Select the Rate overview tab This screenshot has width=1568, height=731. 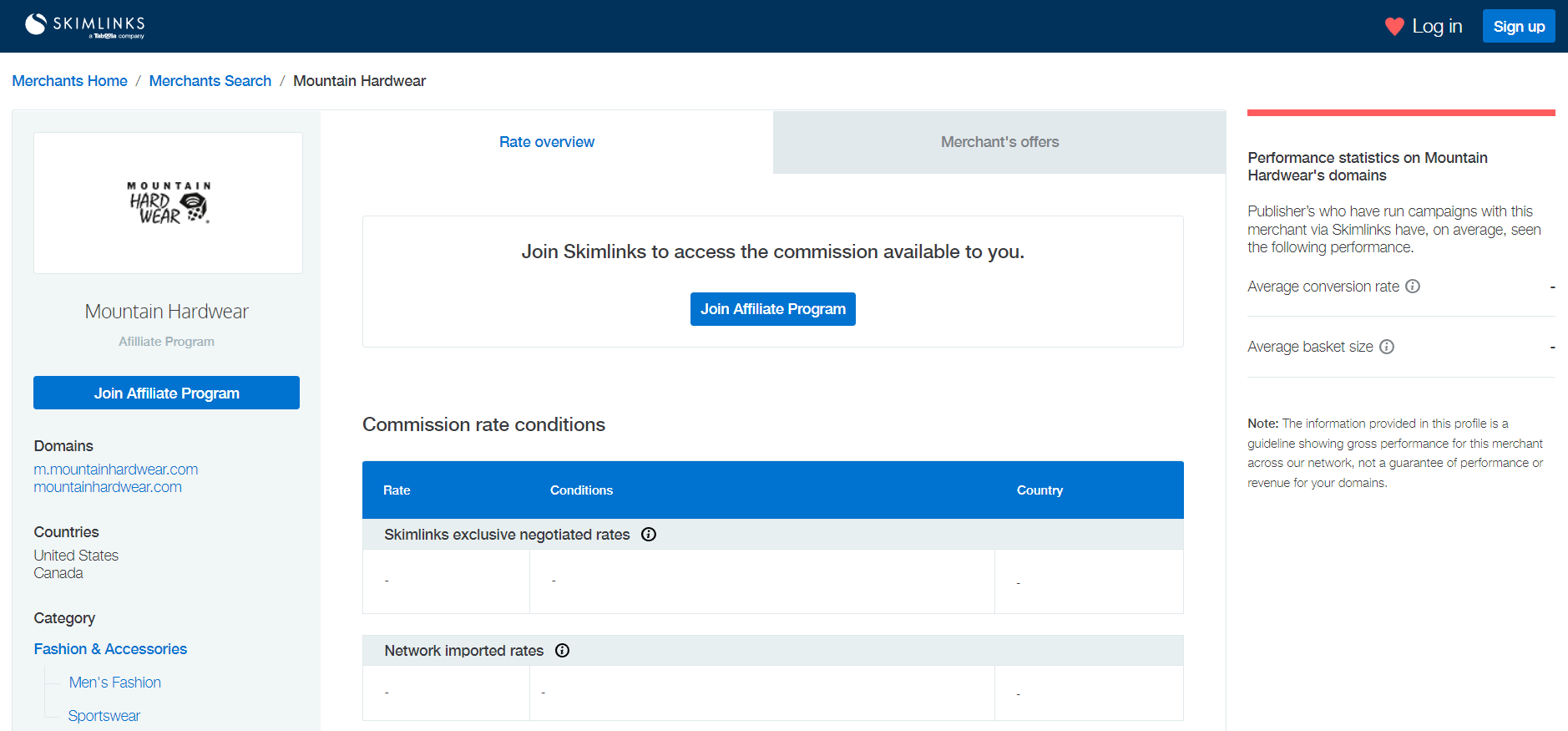click(x=546, y=142)
